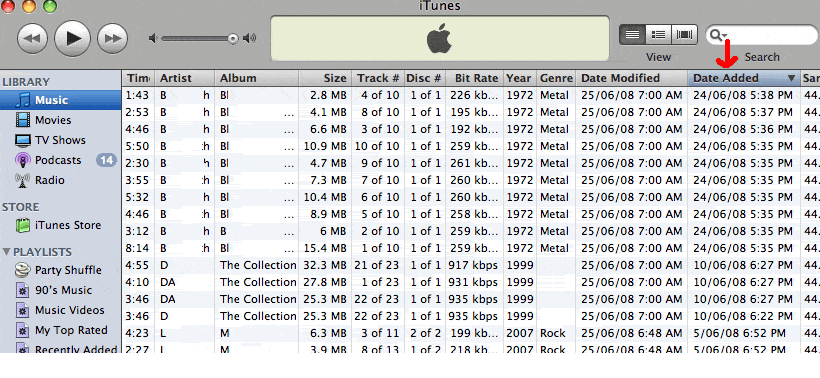Click the My Top Rated gear icon
The image size is (820, 378).
[22, 330]
